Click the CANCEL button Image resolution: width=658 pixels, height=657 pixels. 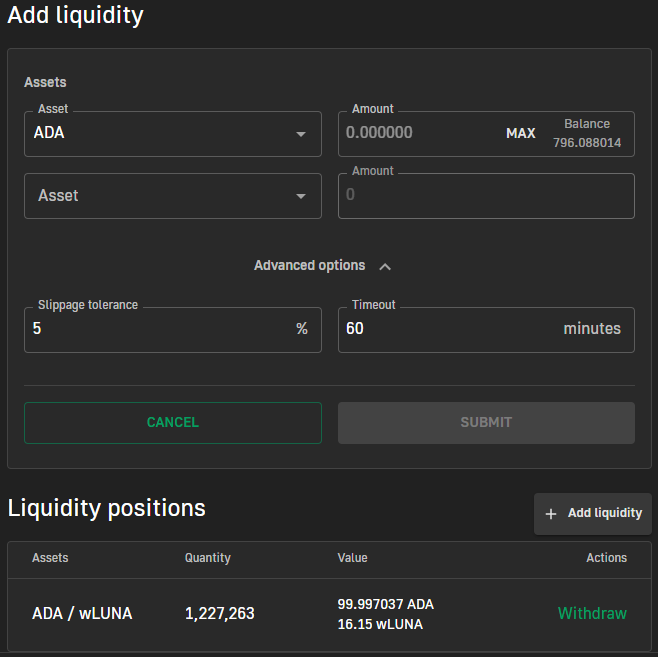(x=173, y=423)
